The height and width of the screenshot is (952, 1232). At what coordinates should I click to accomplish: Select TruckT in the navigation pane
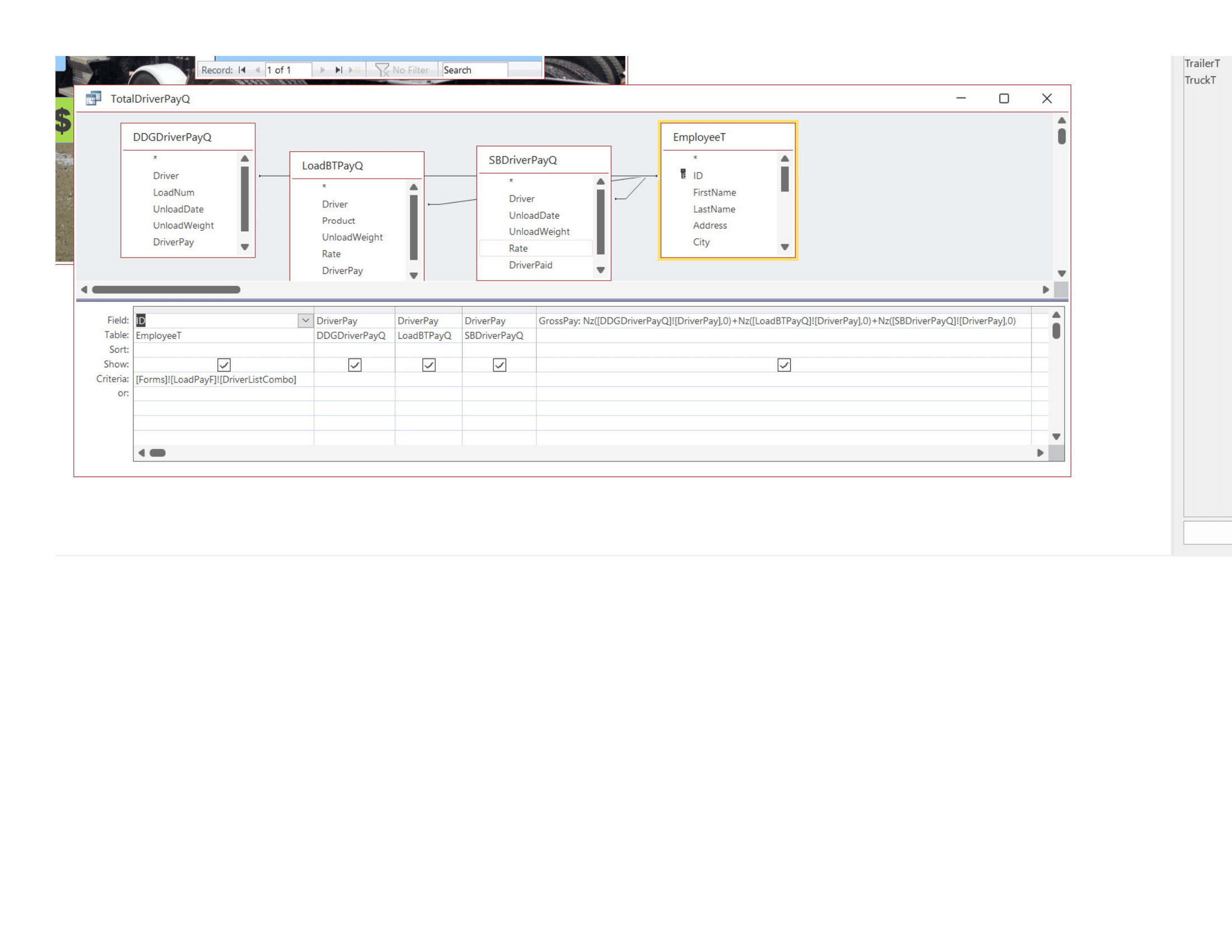1200,80
